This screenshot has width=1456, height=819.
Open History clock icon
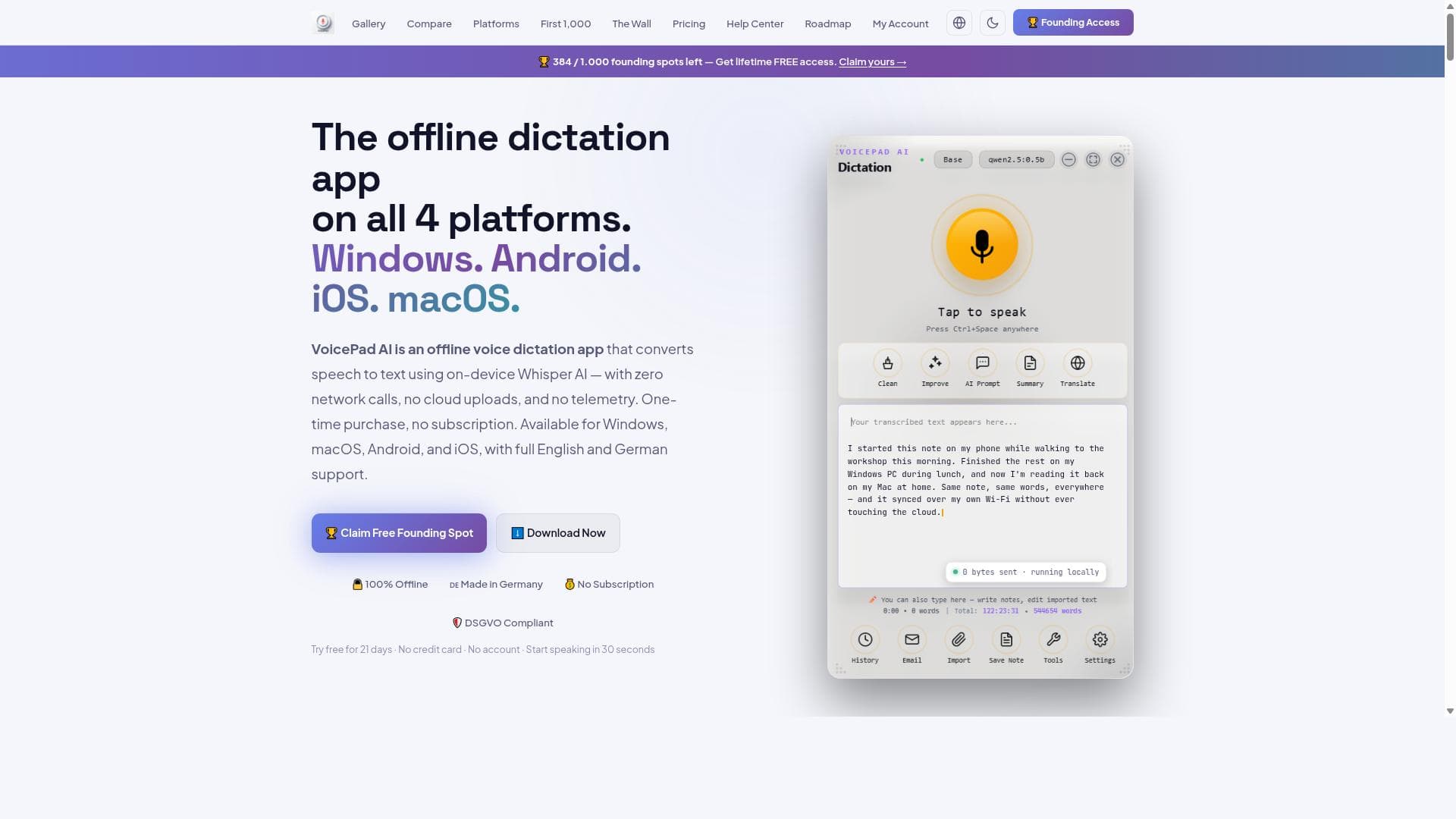pyautogui.click(x=864, y=640)
